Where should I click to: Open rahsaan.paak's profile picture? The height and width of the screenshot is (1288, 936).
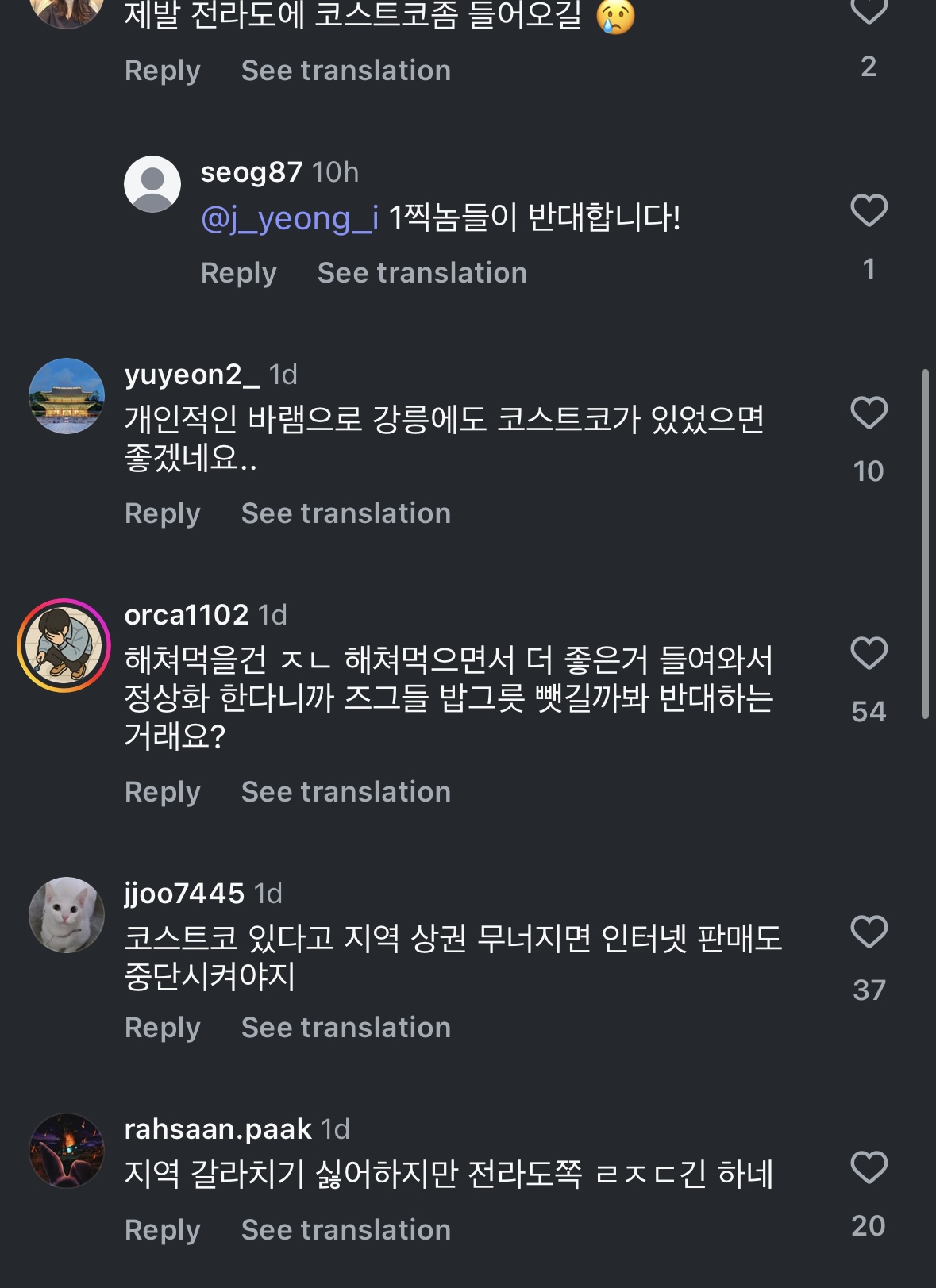point(67,1151)
